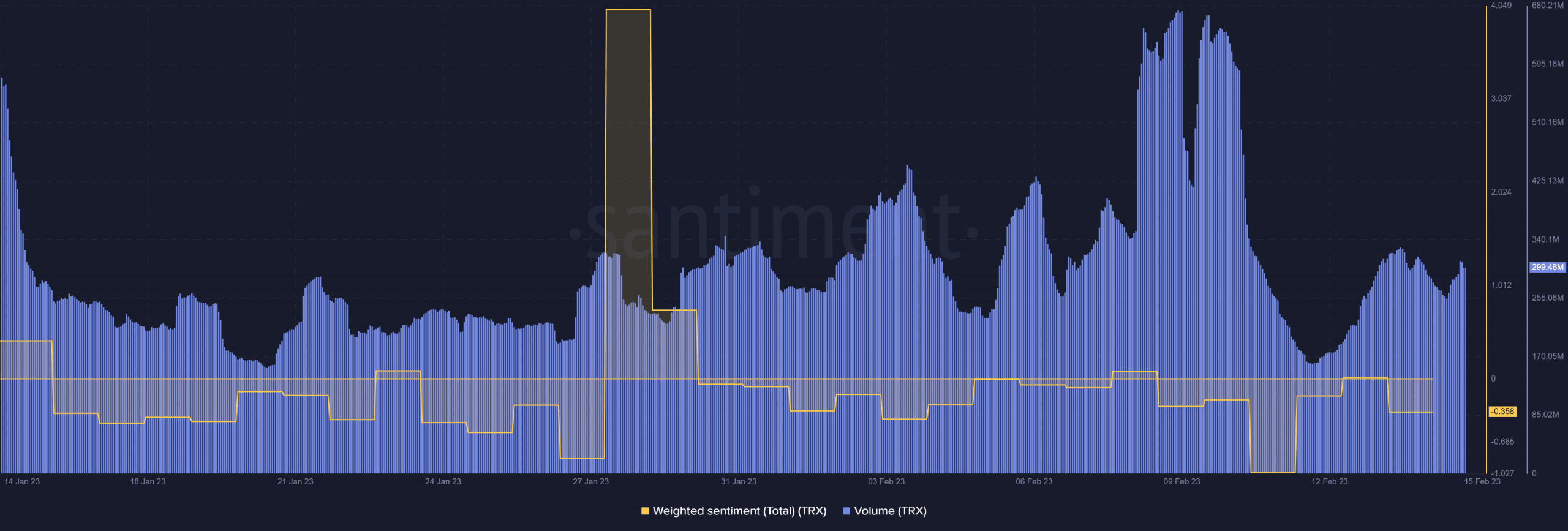
Task: Click the 24 Jan 23 date label
Action: coord(443,481)
